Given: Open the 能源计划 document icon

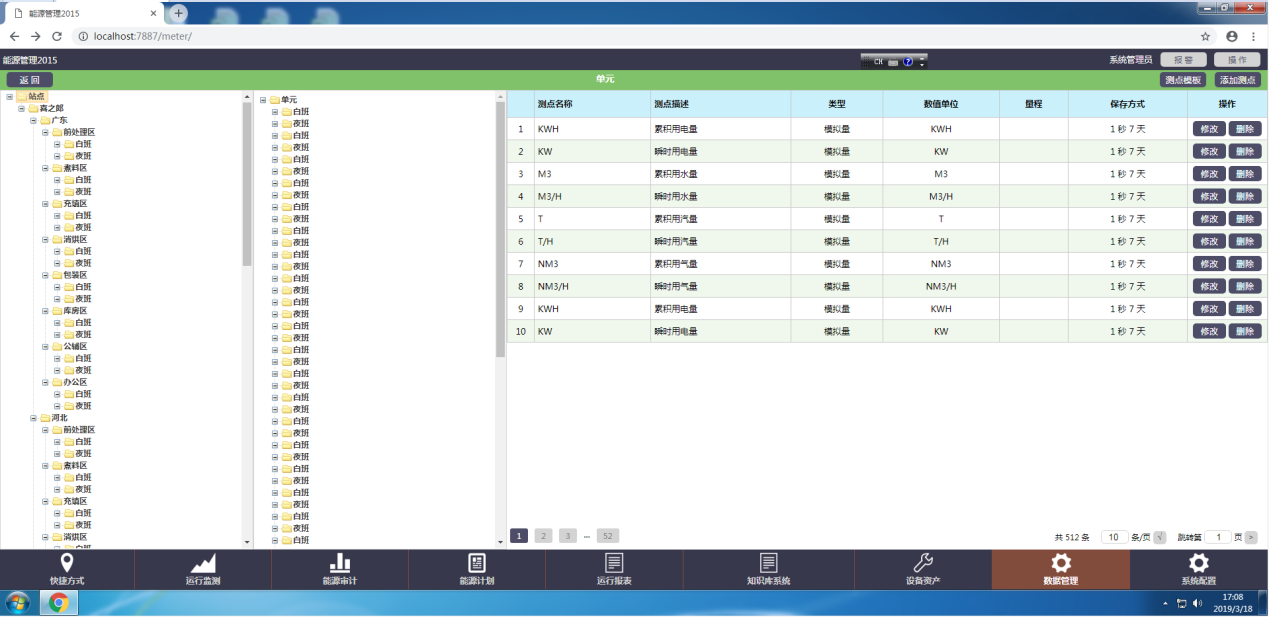Looking at the screenshot, I should tap(477, 563).
